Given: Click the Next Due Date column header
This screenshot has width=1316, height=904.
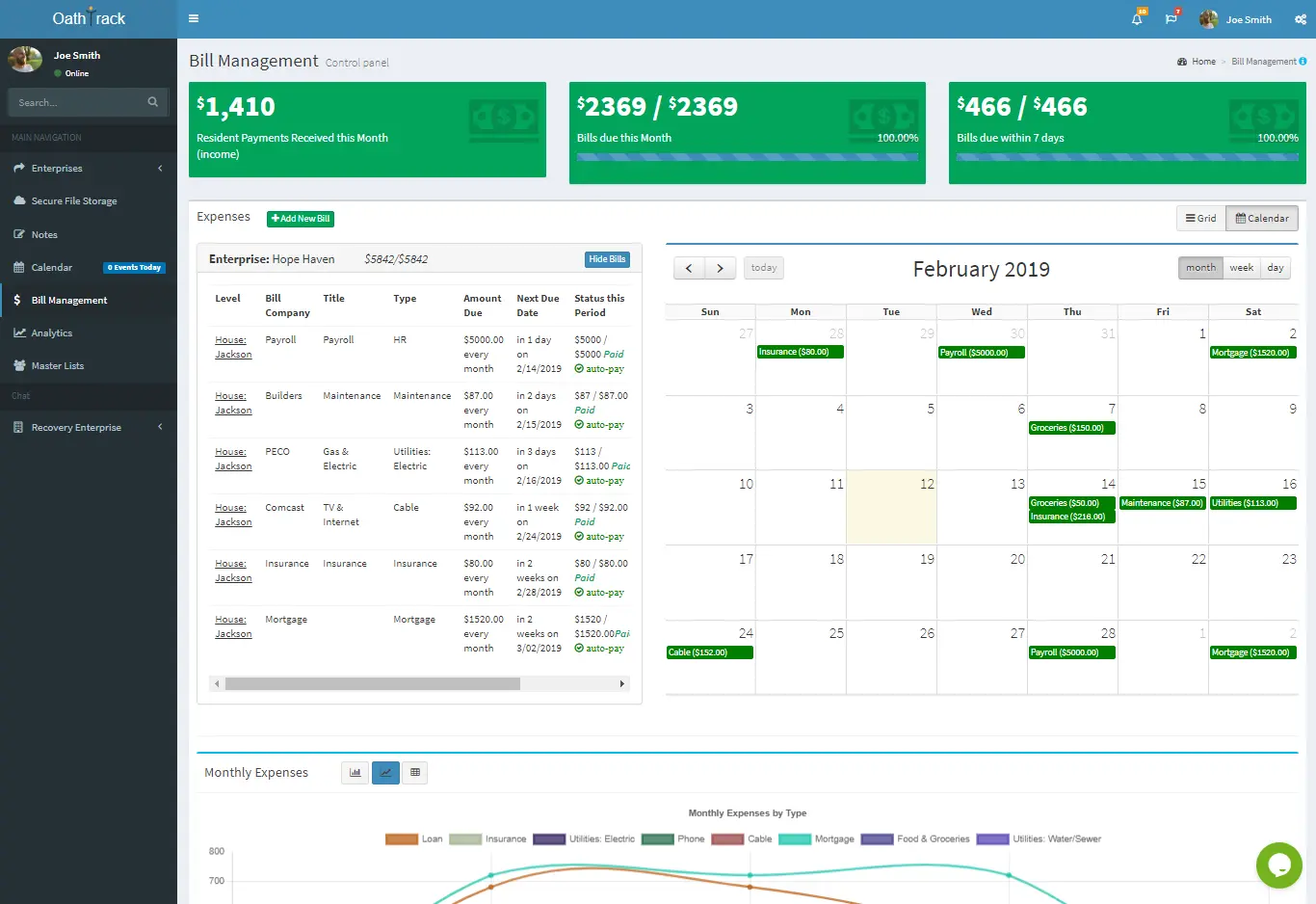Looking at the screenshot, I should pos(538,306).
